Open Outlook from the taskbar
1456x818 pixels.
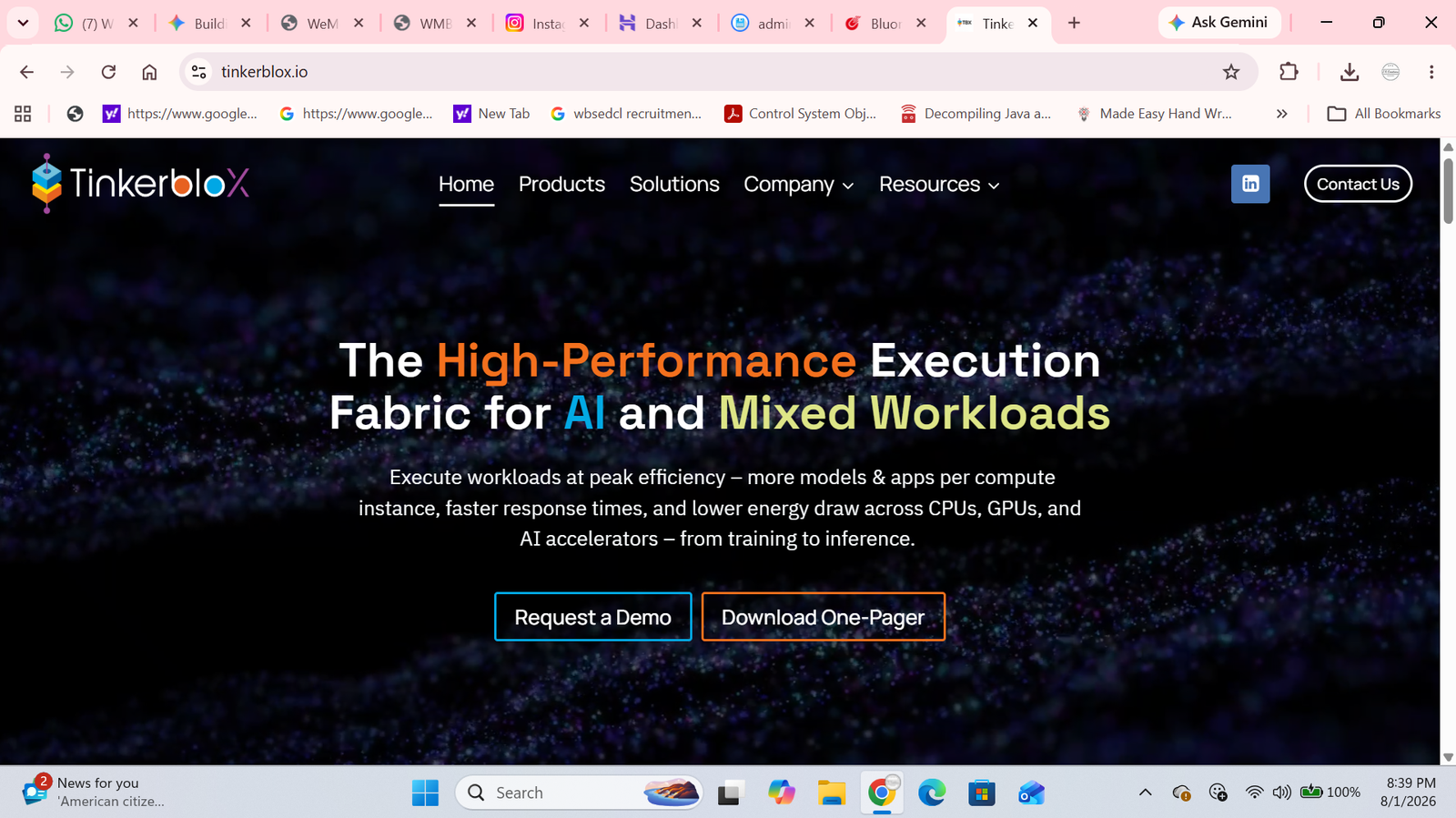click(x=1032, y=793)
